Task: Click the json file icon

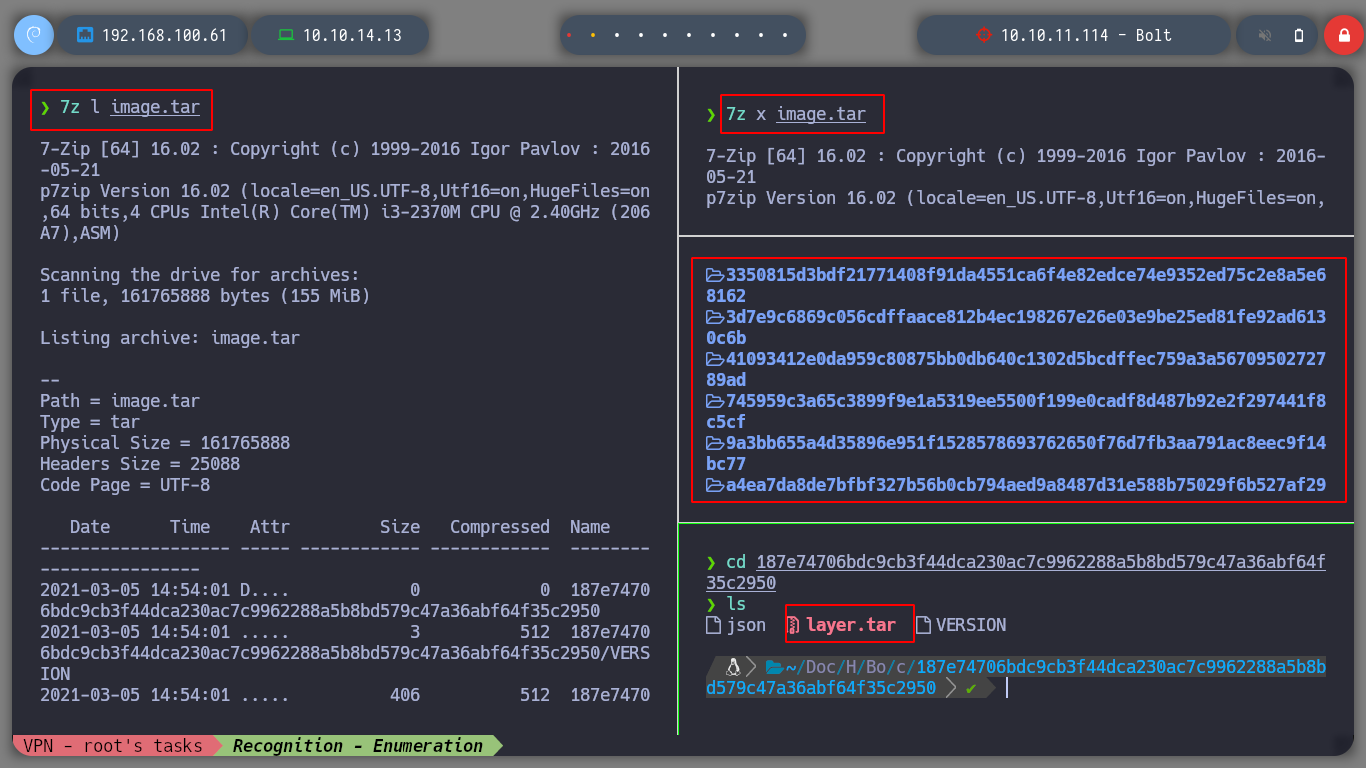Action: pyautogui.click(x=714, y=625)
